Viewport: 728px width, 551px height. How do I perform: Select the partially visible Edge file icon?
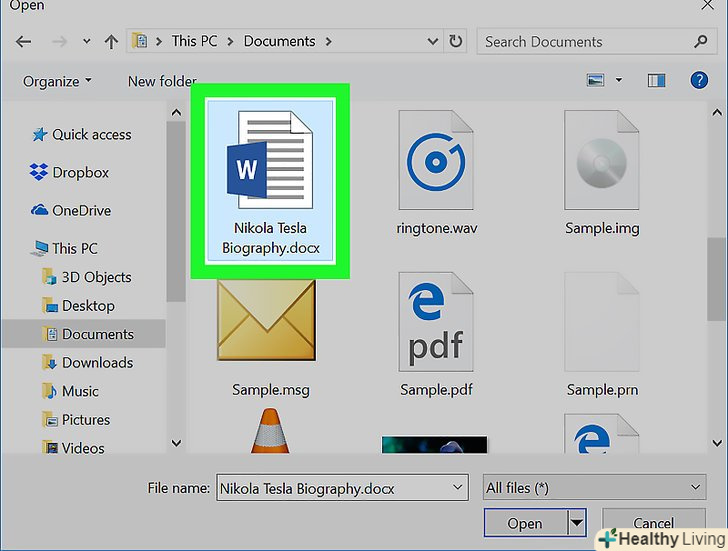[x=602, y=433]
